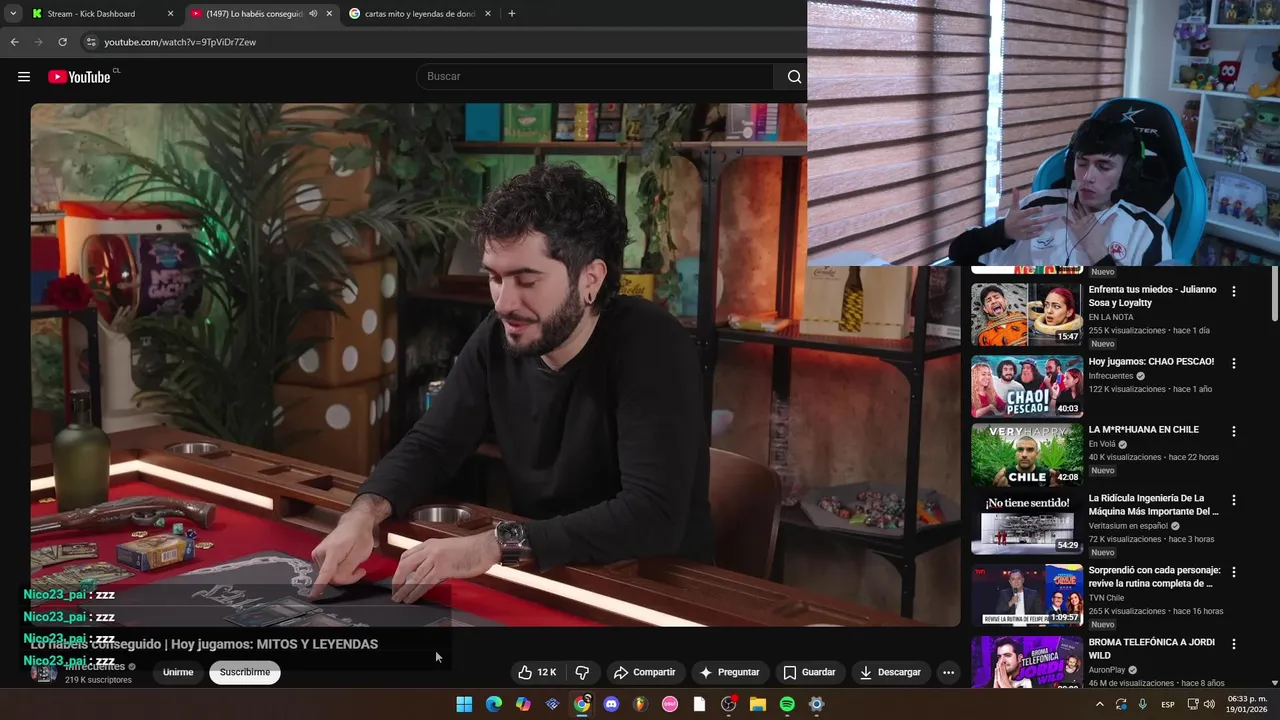Screen dimensions: 1280x720
Task: Click the video player area to pause
Action: [x=495, y=365]
